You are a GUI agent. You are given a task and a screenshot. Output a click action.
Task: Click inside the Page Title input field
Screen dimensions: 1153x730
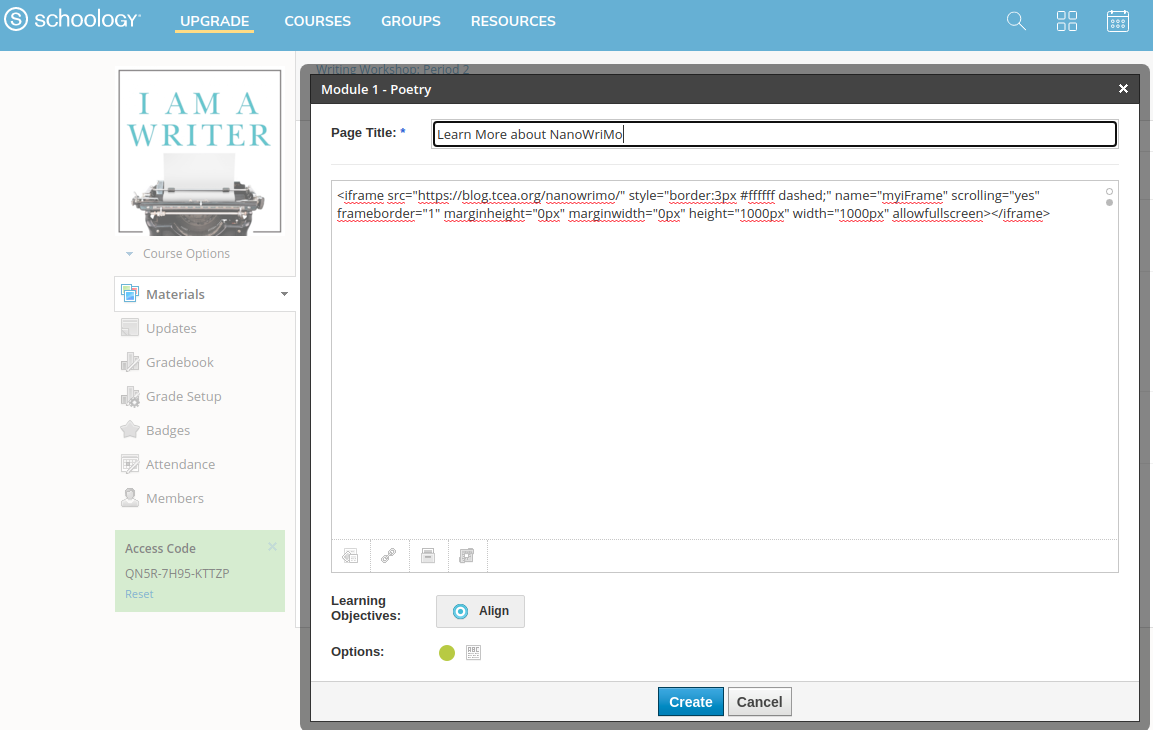(774, 133)
